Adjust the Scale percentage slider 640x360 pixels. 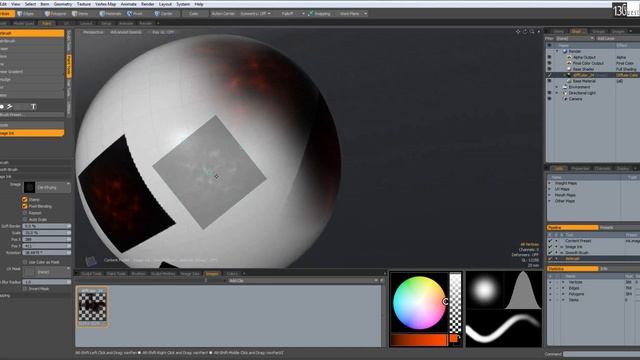tap(47, 233)
